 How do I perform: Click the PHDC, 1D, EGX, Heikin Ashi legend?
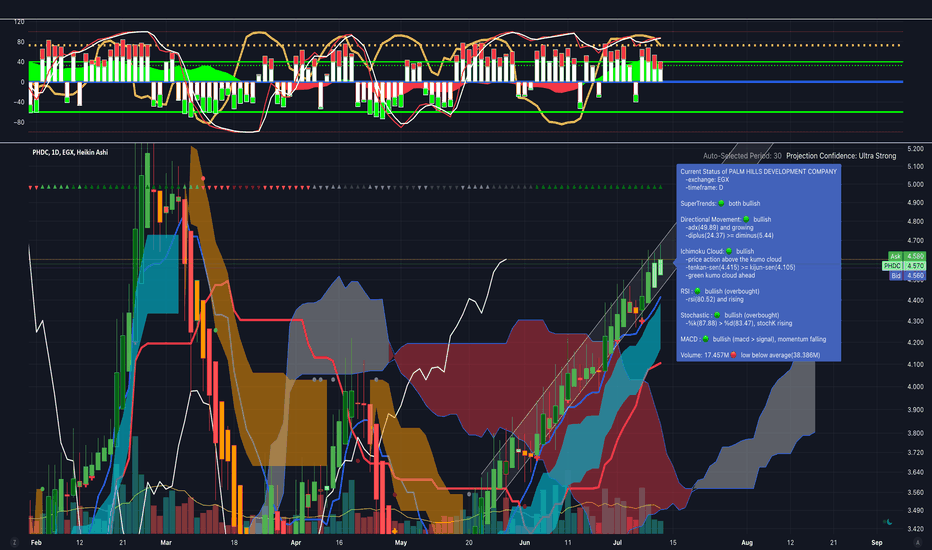tap(70, 152)
